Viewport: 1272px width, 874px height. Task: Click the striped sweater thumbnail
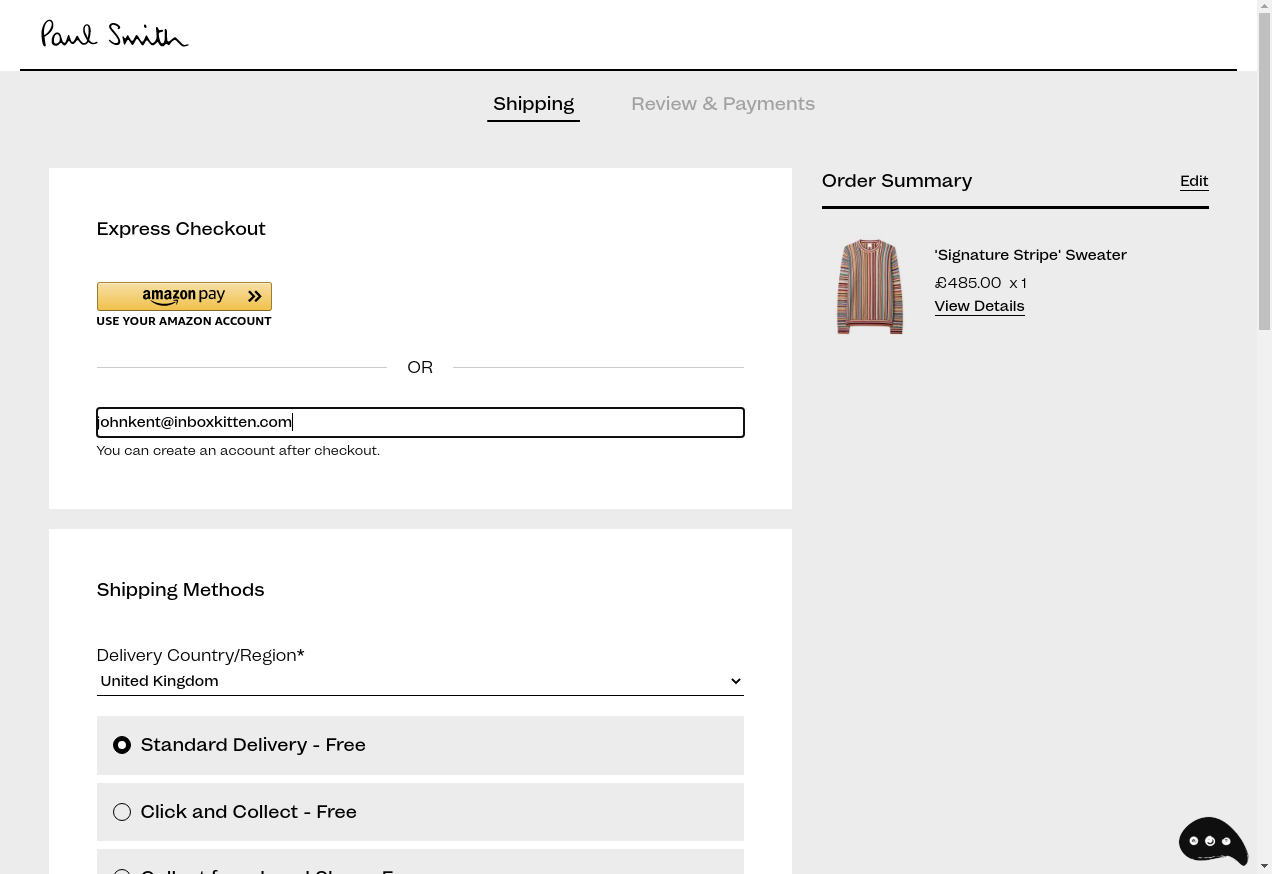coord(870,287)
